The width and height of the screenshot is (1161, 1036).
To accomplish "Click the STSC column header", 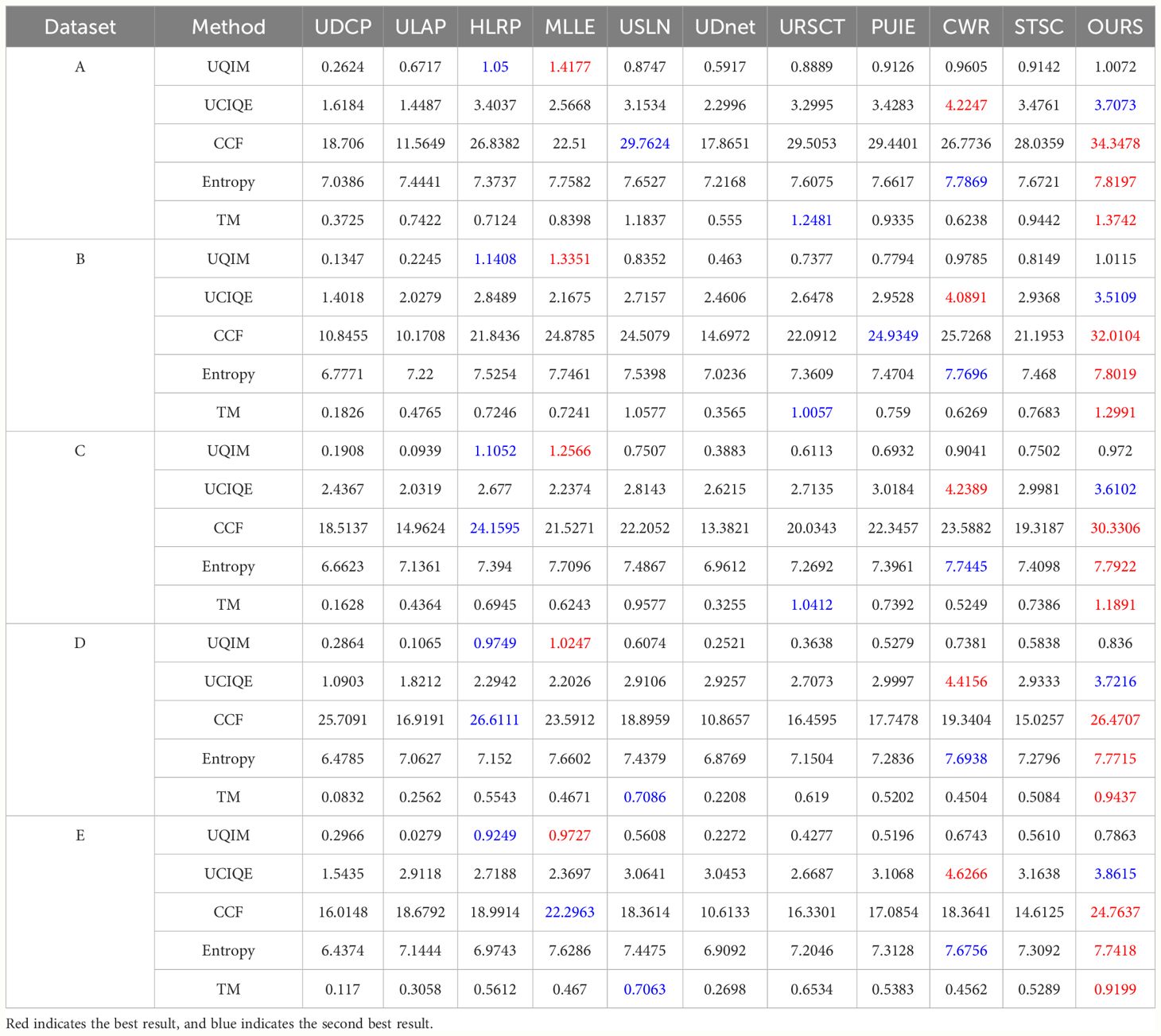I will click(1039, 27).
